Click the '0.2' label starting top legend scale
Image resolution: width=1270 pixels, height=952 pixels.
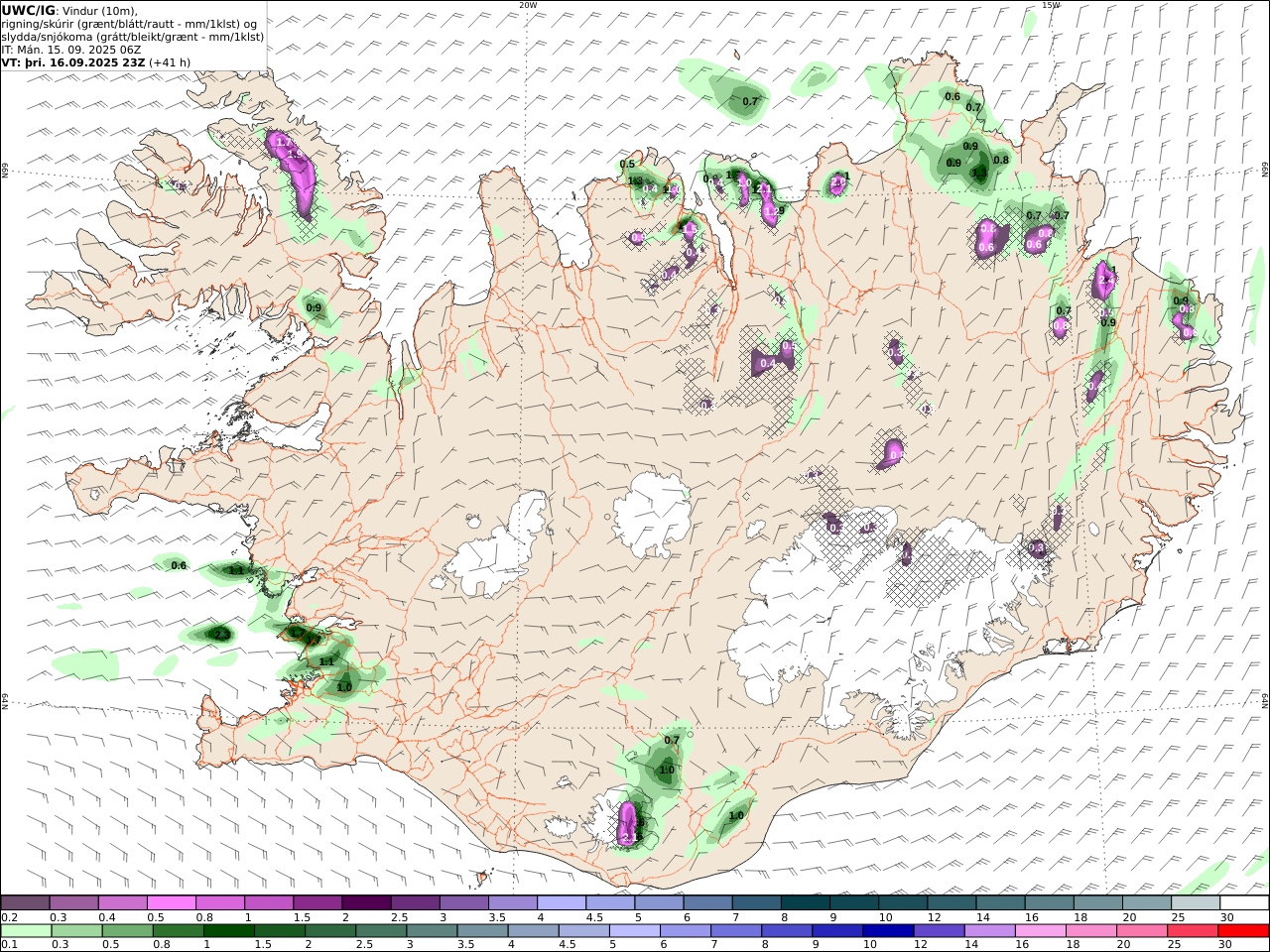[x=8, y=917]
